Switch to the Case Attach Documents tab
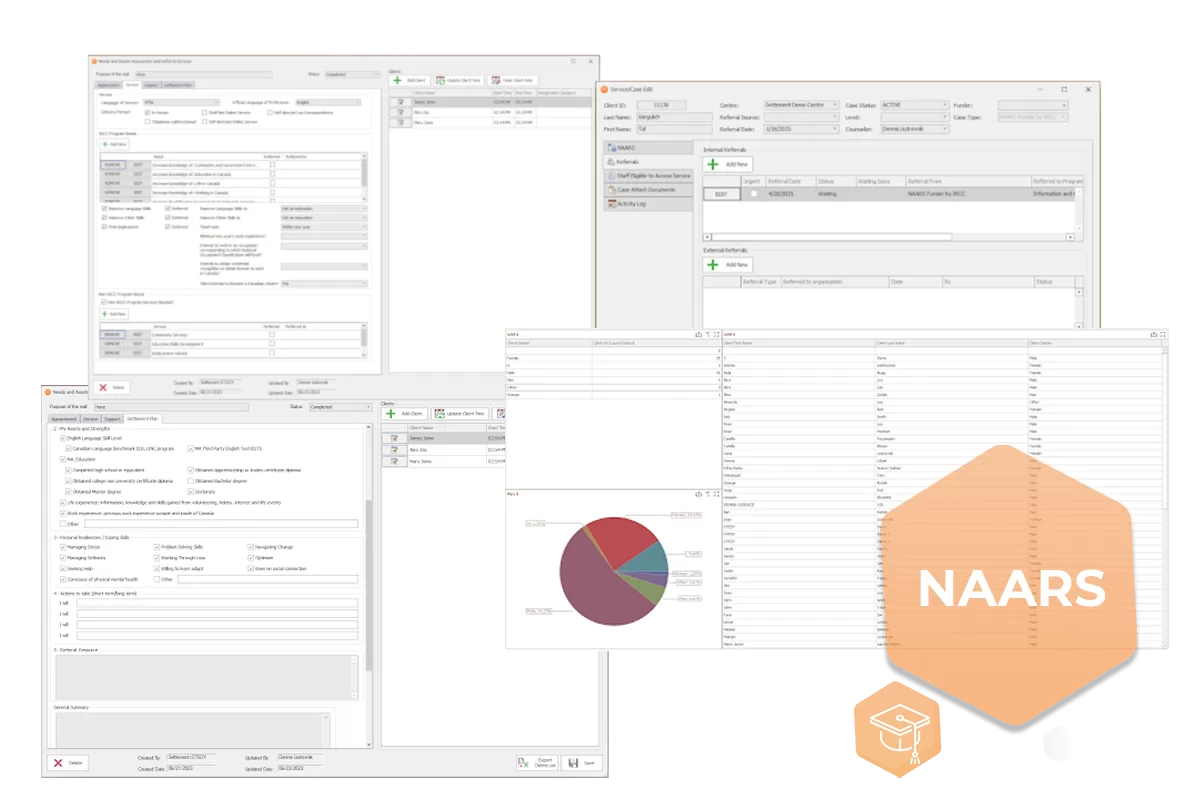Screen dimensions: 1200x800 pyautogui.click(x=650, y=189)
